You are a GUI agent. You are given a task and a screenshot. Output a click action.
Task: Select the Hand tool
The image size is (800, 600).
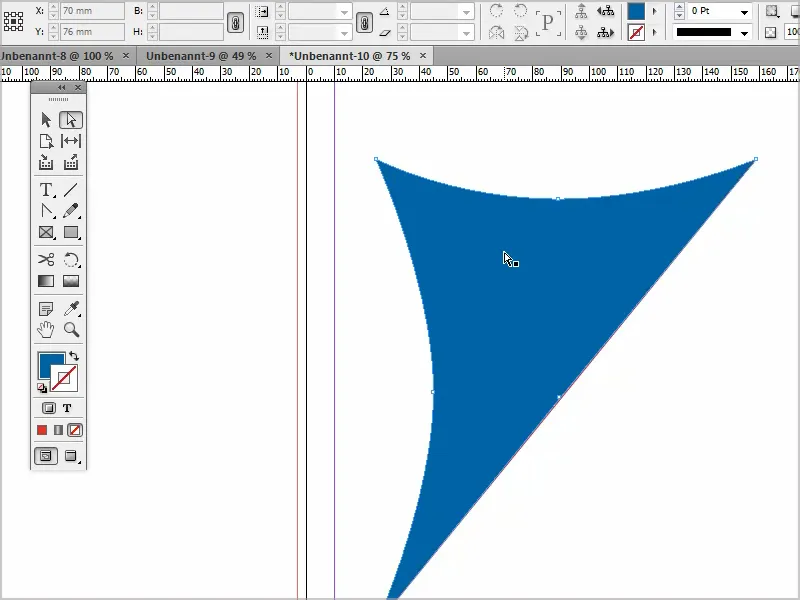coord(46,330)
